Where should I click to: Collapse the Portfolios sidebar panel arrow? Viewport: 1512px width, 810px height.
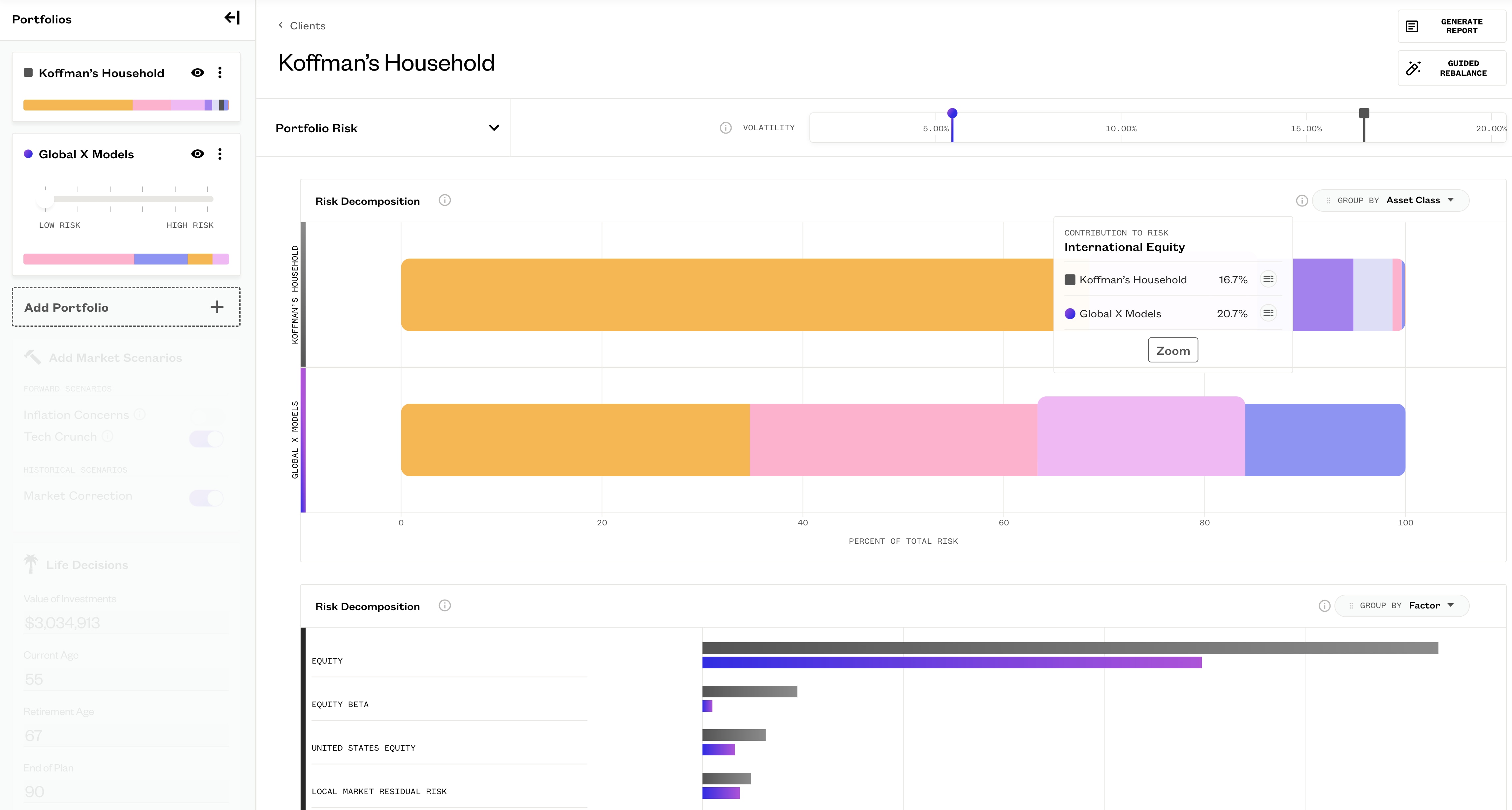coord(232,18)
